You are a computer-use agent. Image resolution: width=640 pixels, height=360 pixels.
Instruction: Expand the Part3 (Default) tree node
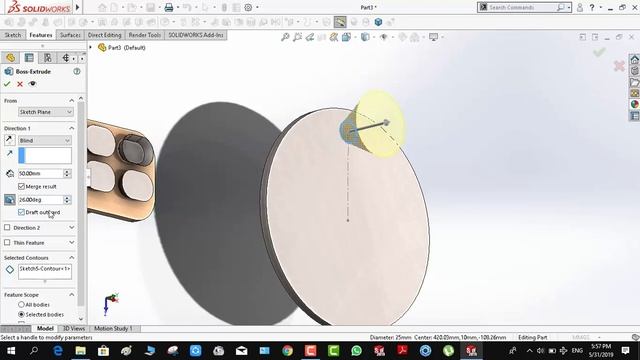pyautogui.click(x=91, y=47)
